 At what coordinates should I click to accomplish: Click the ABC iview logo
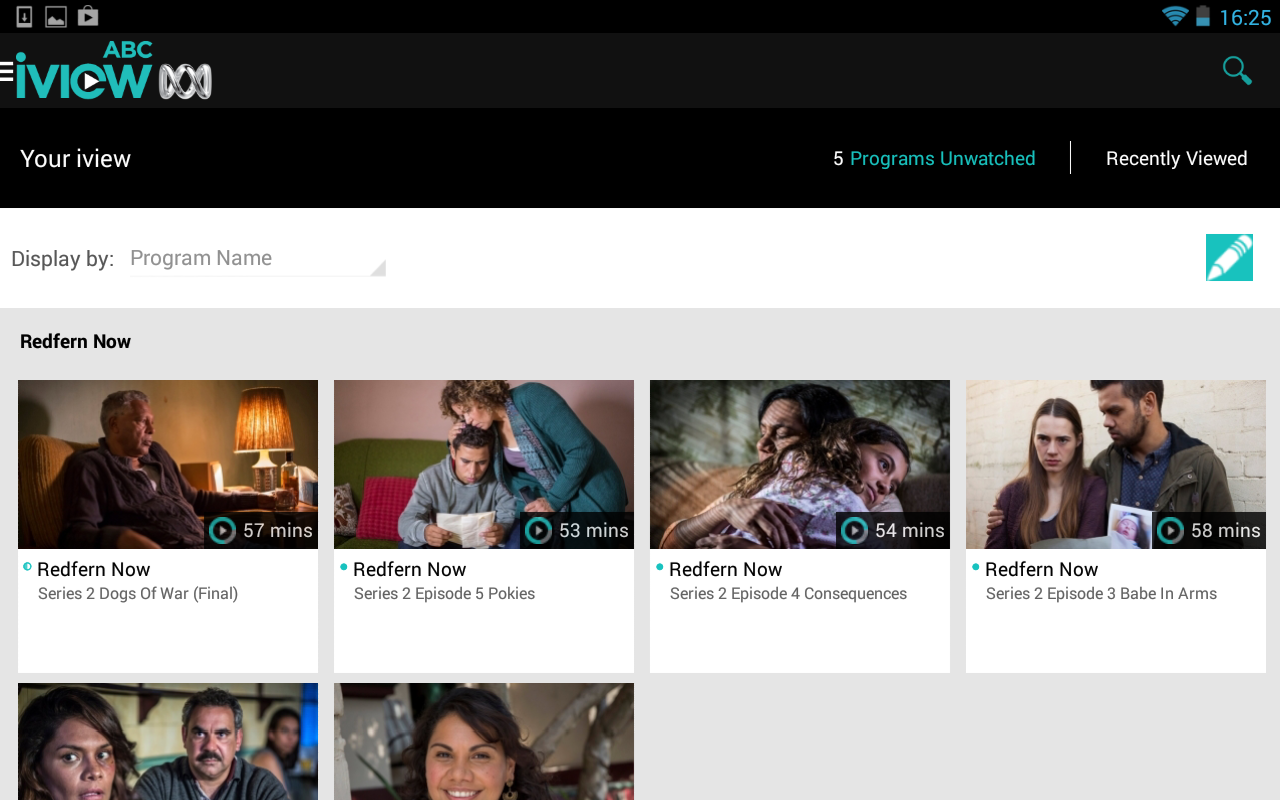[x=110, y=70]
